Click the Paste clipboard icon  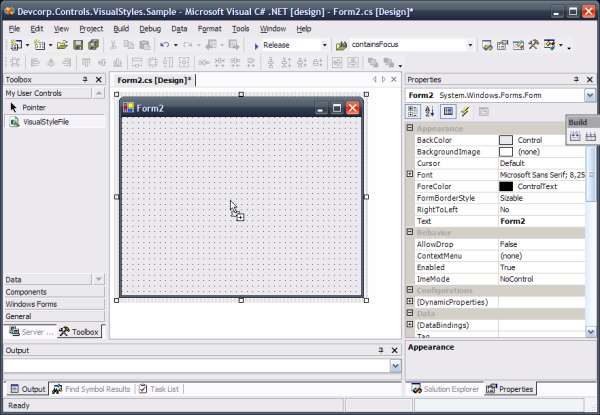tap(144, 45)
